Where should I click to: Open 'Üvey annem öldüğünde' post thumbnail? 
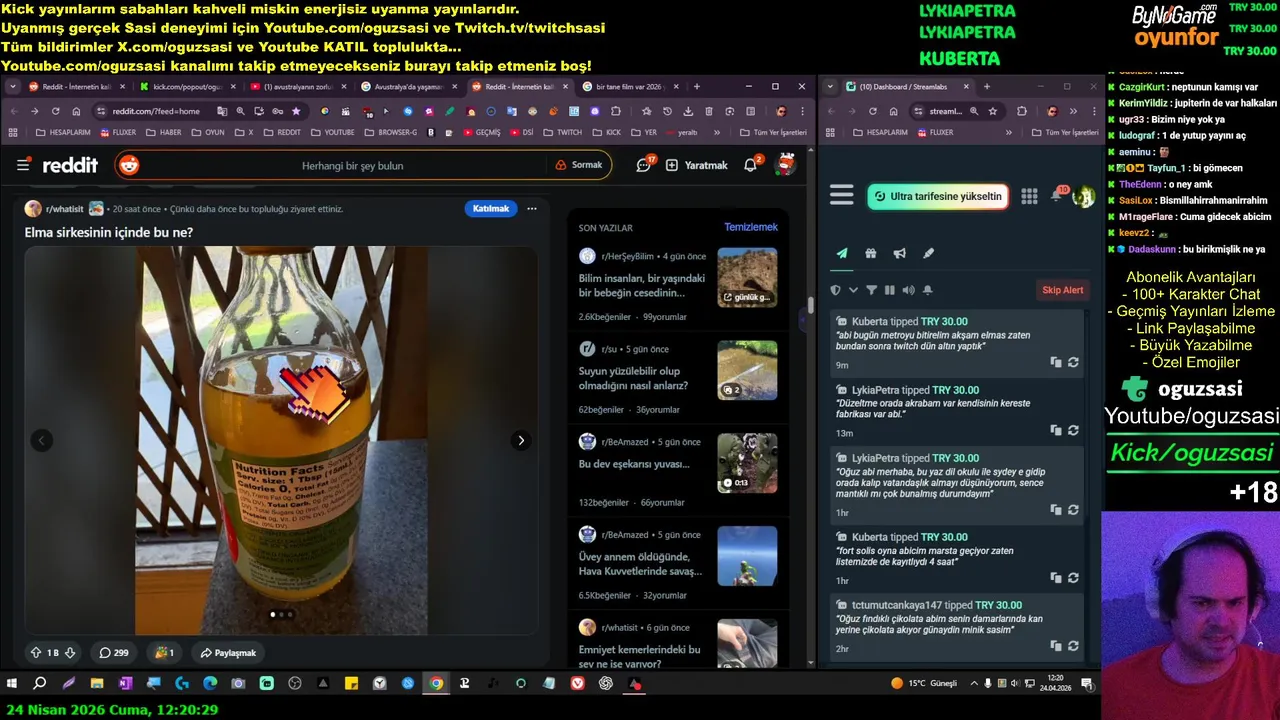(x=747, y=556)
